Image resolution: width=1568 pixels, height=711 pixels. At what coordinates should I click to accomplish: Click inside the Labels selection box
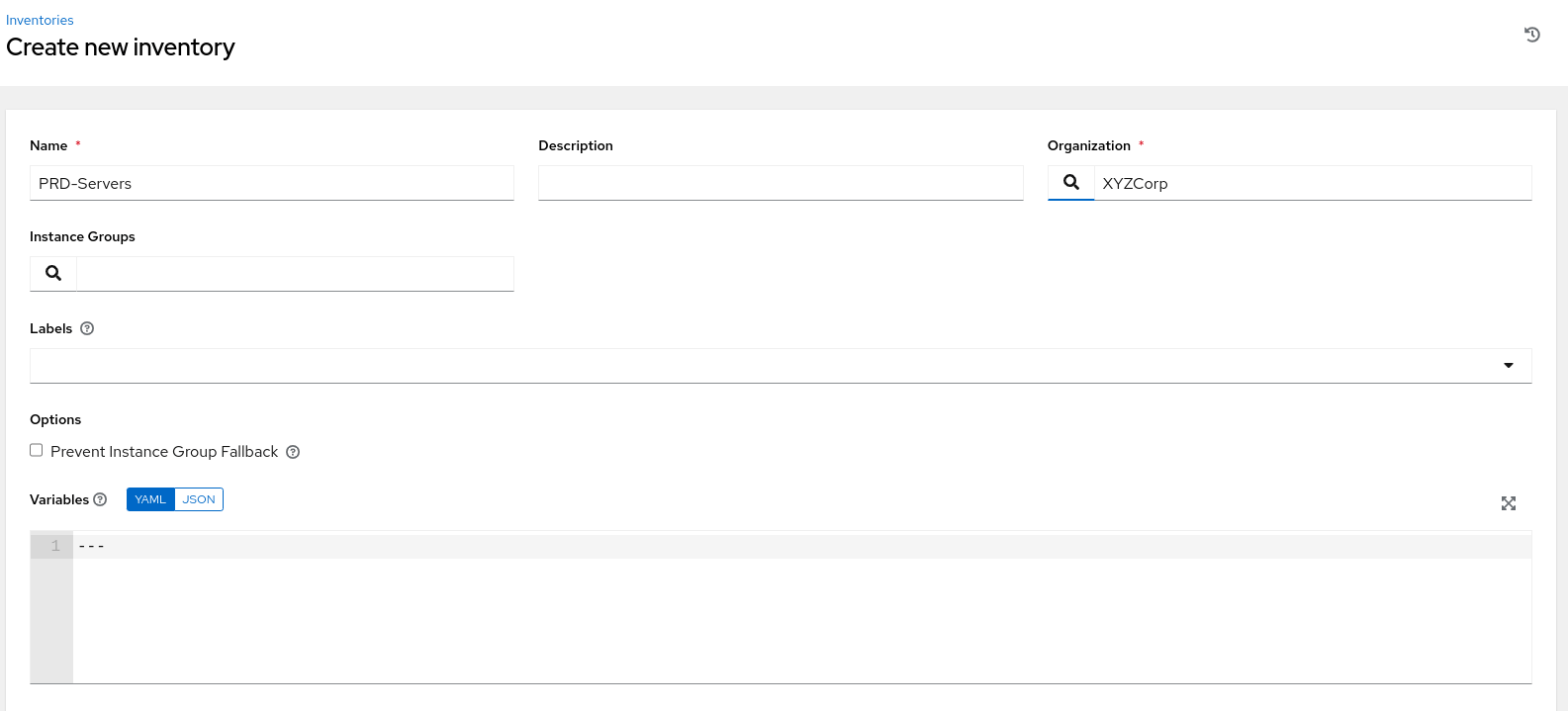[752, 366]
